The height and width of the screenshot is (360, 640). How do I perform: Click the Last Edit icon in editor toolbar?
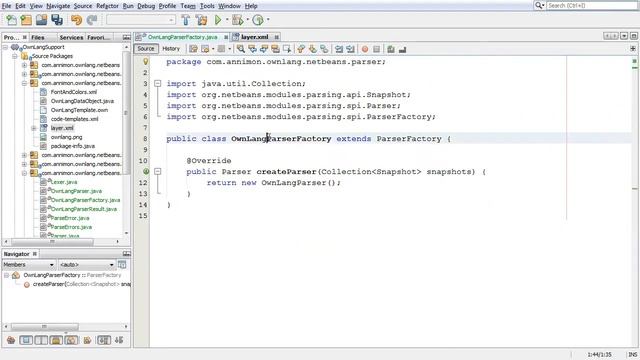[x=193, y=49]
